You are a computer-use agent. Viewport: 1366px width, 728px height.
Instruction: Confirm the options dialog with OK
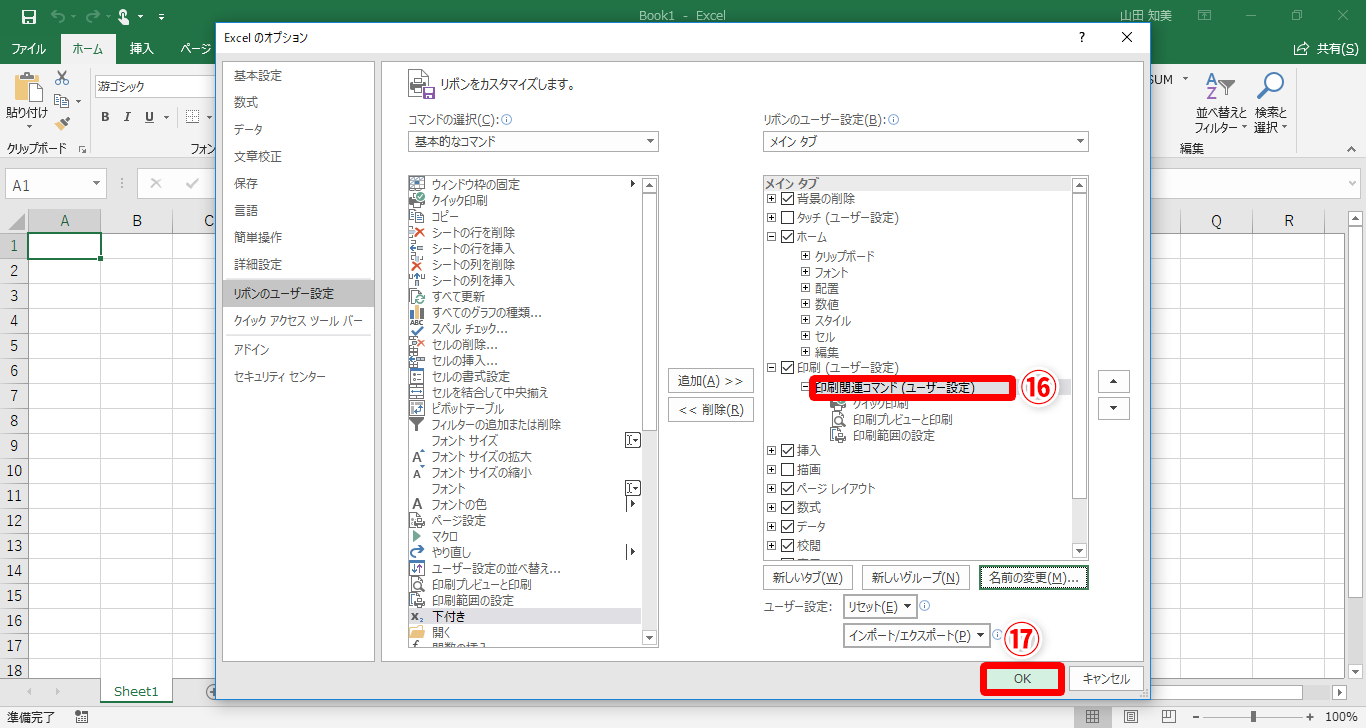(x=1021, y=678)
